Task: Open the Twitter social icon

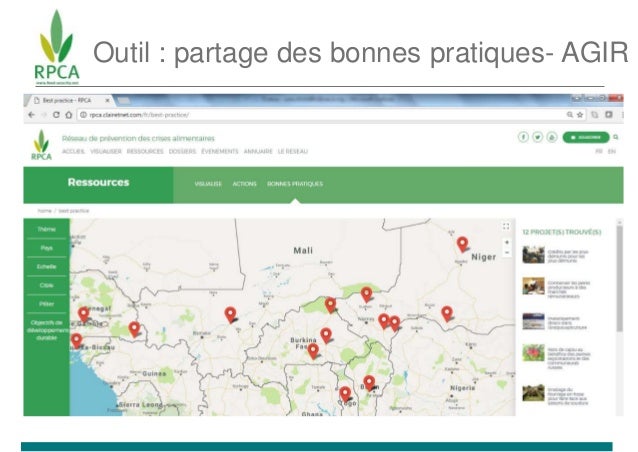Action: pos(537,137)
